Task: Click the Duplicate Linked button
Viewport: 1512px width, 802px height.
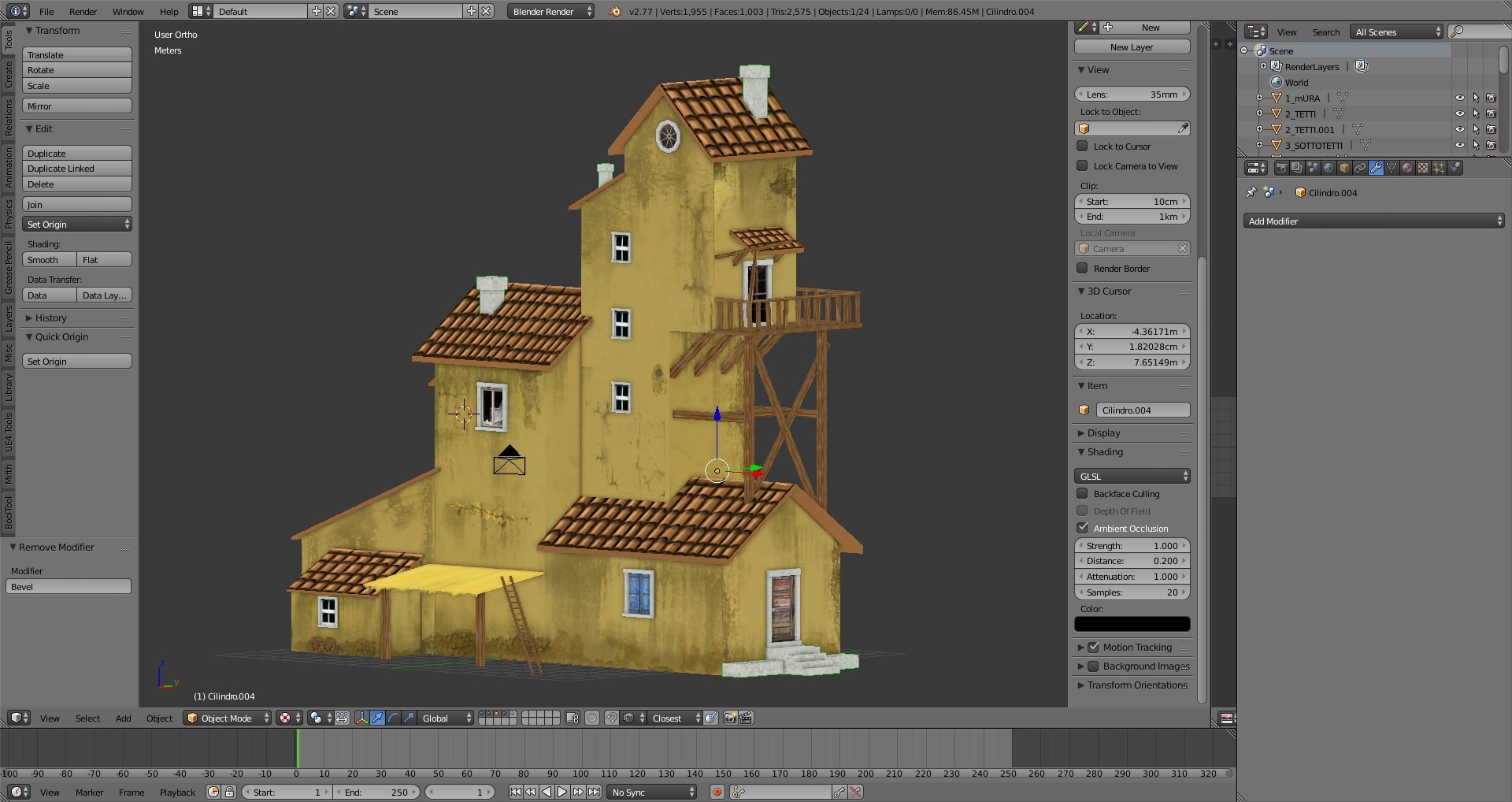Action: point(77,169)
